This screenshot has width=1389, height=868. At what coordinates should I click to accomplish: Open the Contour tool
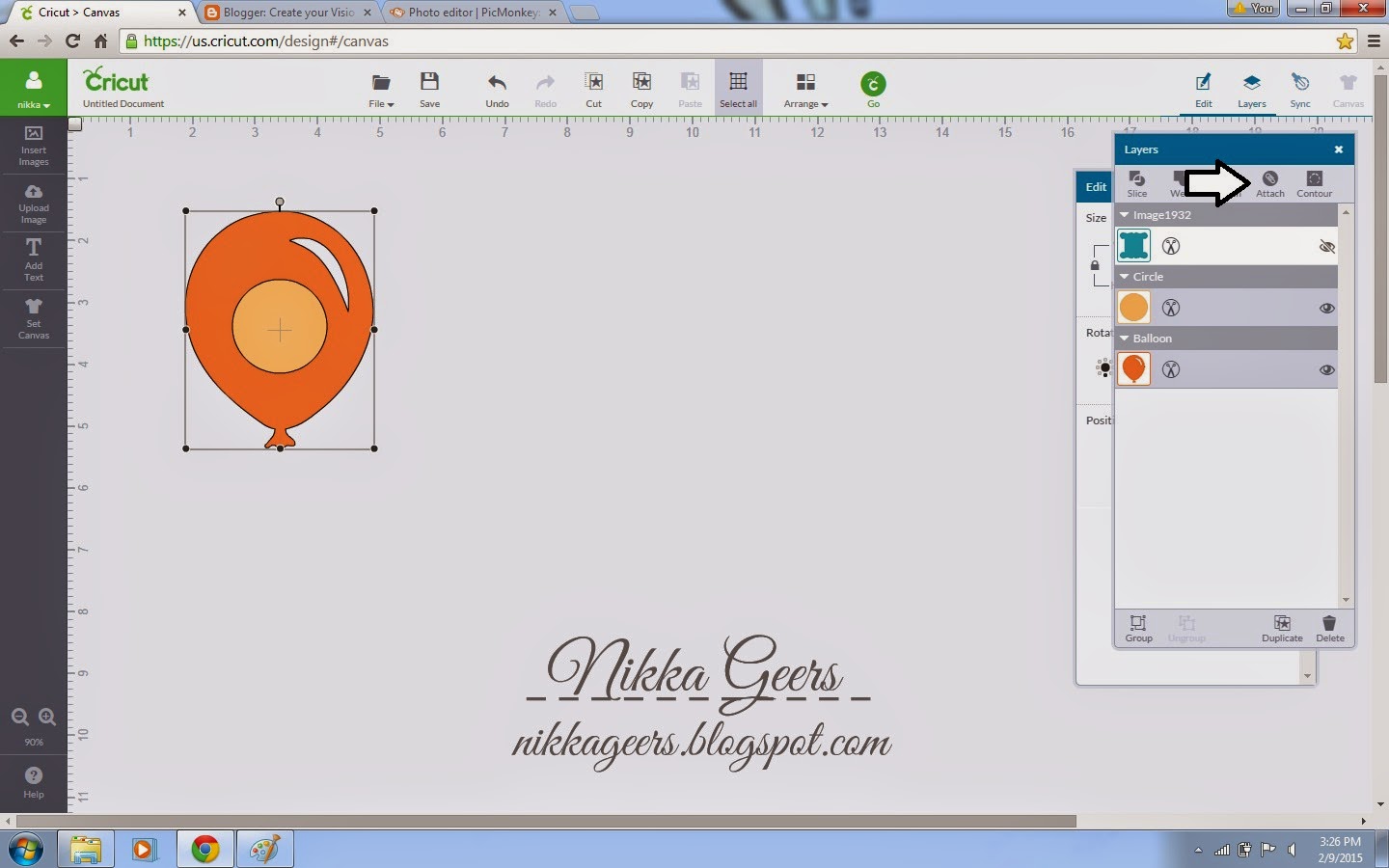pos(1313,184)
